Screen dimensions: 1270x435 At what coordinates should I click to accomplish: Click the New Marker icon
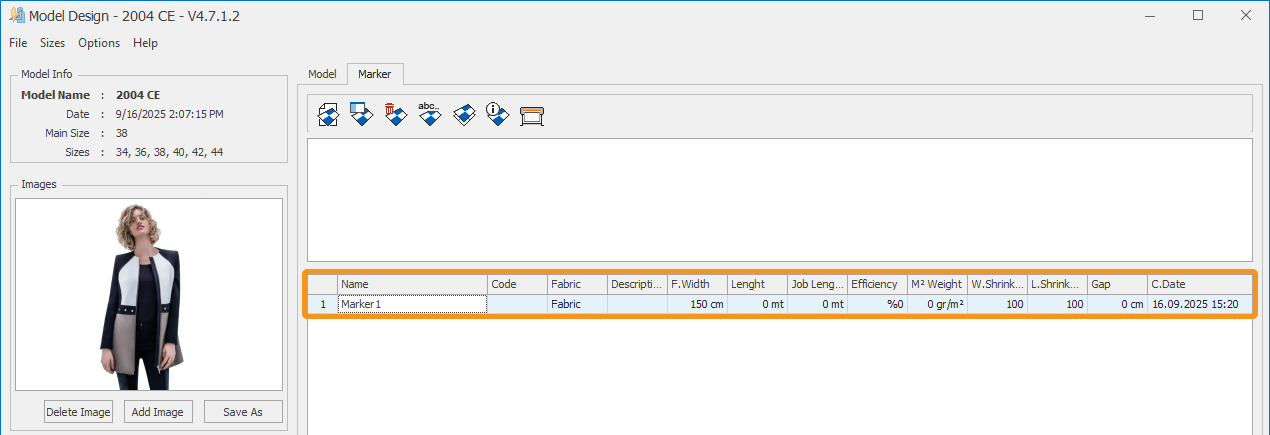tap(327, 115)
